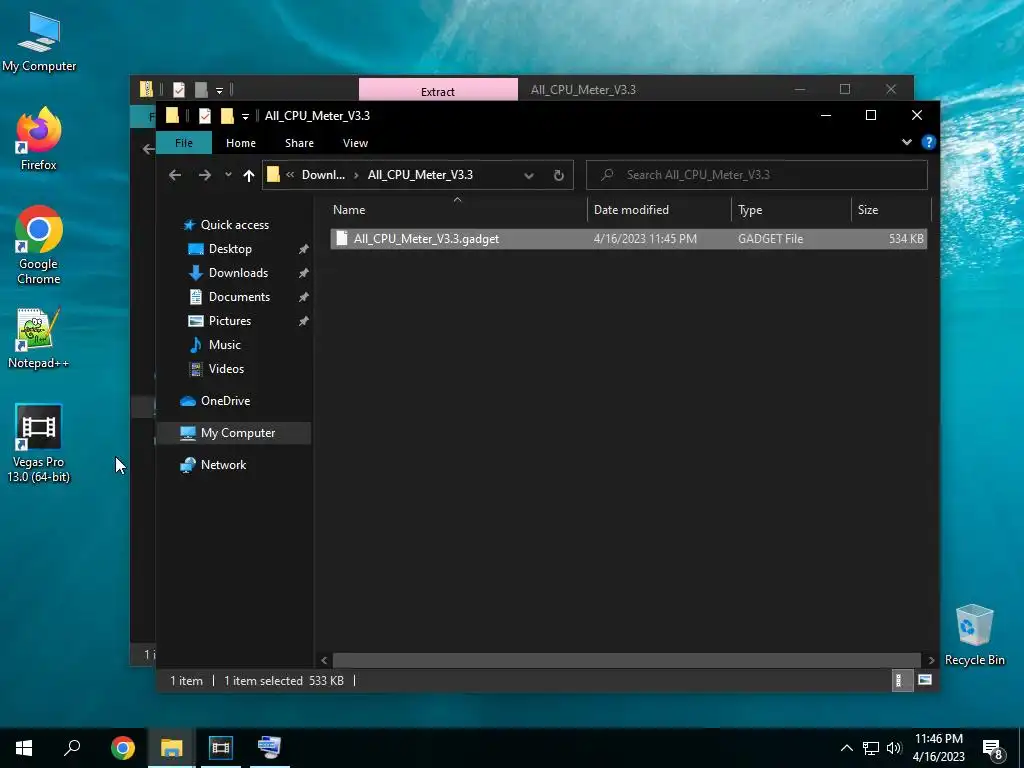Expand the ribbon with chevron
This screenshot has height=768, width=1024.
pyautogui.click(x=906, y=142)
